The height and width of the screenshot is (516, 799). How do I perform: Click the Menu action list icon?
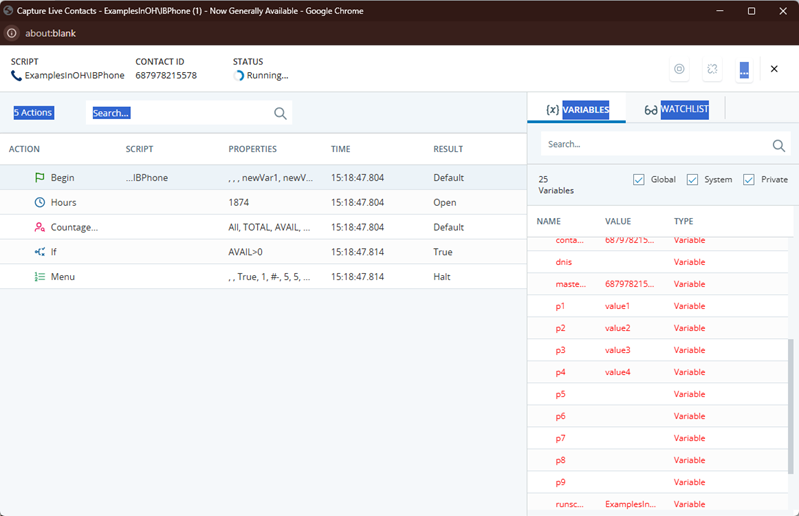pos(40,277)
